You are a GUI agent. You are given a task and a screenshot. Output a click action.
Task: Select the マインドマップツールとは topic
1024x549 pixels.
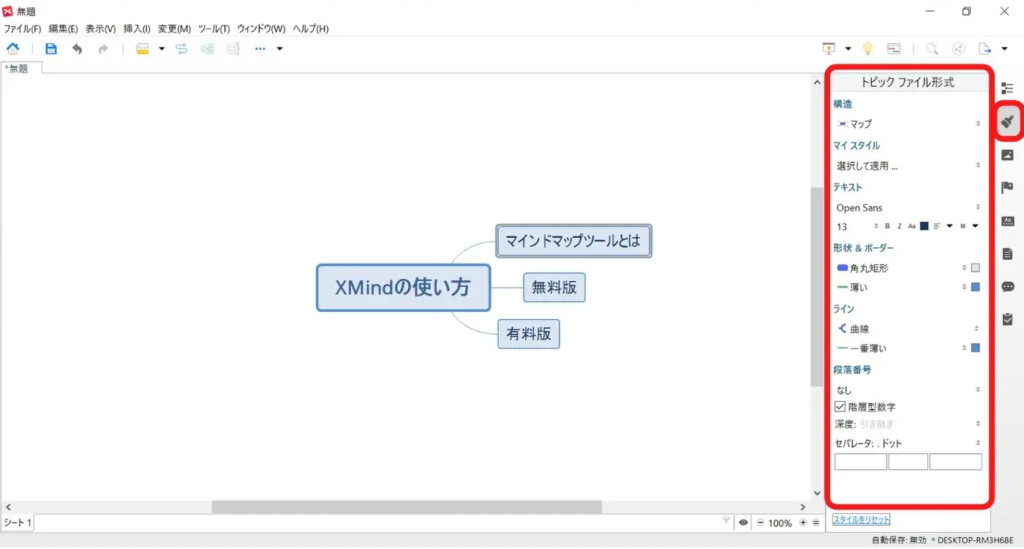tap(573, 241)
